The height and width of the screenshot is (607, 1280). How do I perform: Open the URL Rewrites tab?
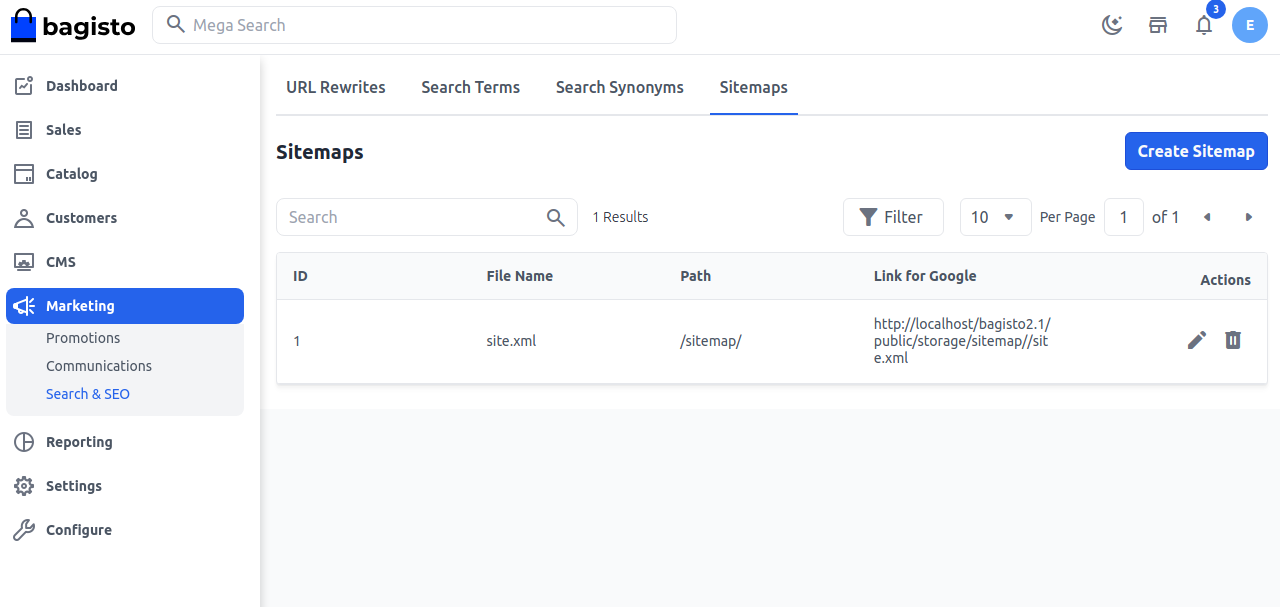335,87
